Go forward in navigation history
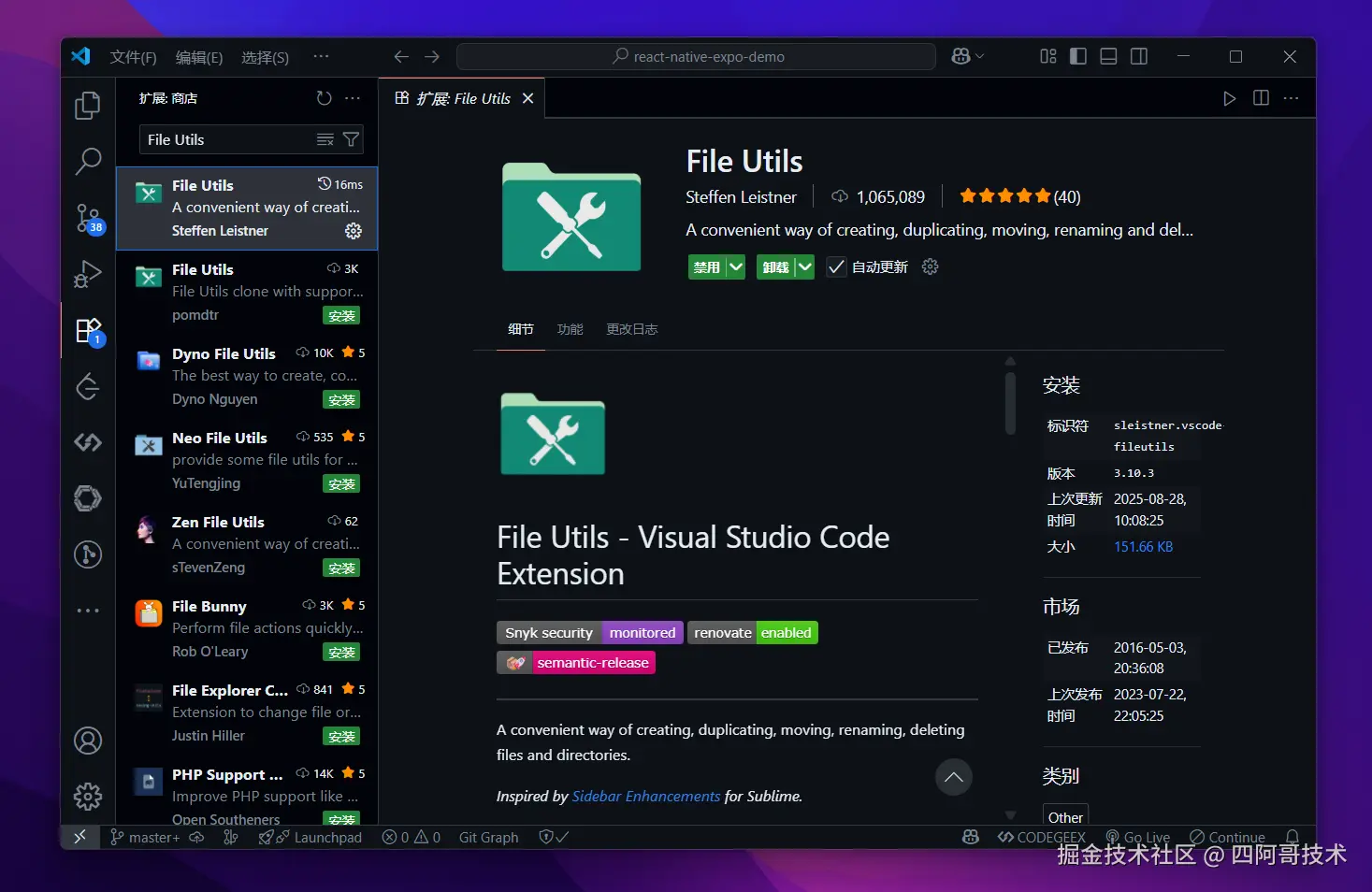 pos(432,57)
